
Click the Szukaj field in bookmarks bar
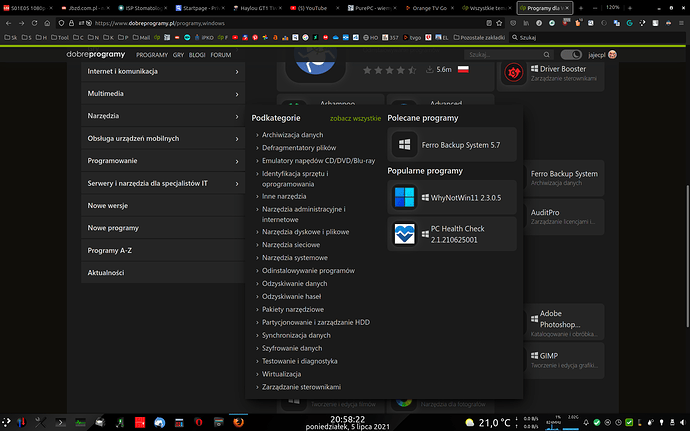[x=597, y=37]
